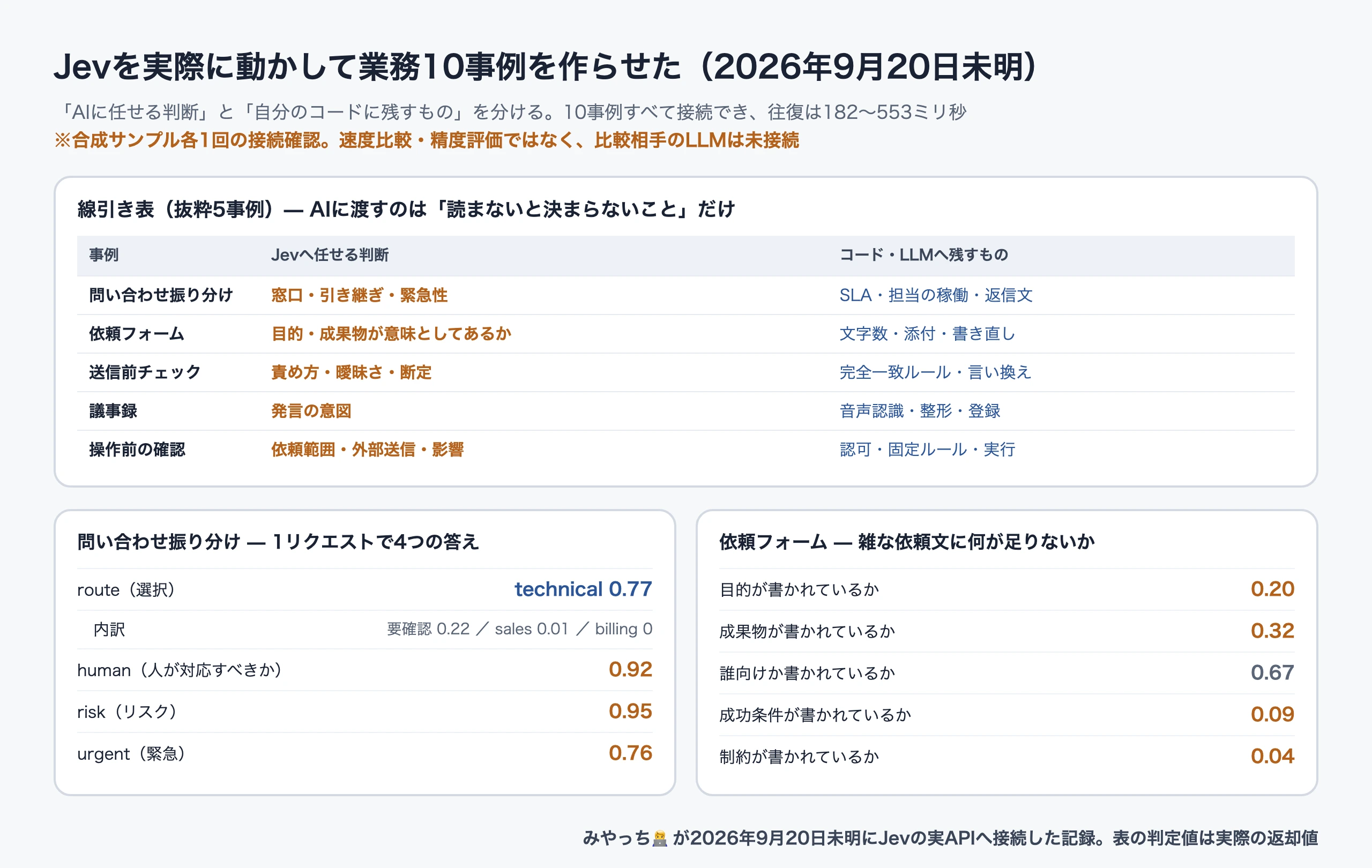The image size is (1372, 868).
Task: Click the '操作前の確認' row label
Action: tap(137, 450)
